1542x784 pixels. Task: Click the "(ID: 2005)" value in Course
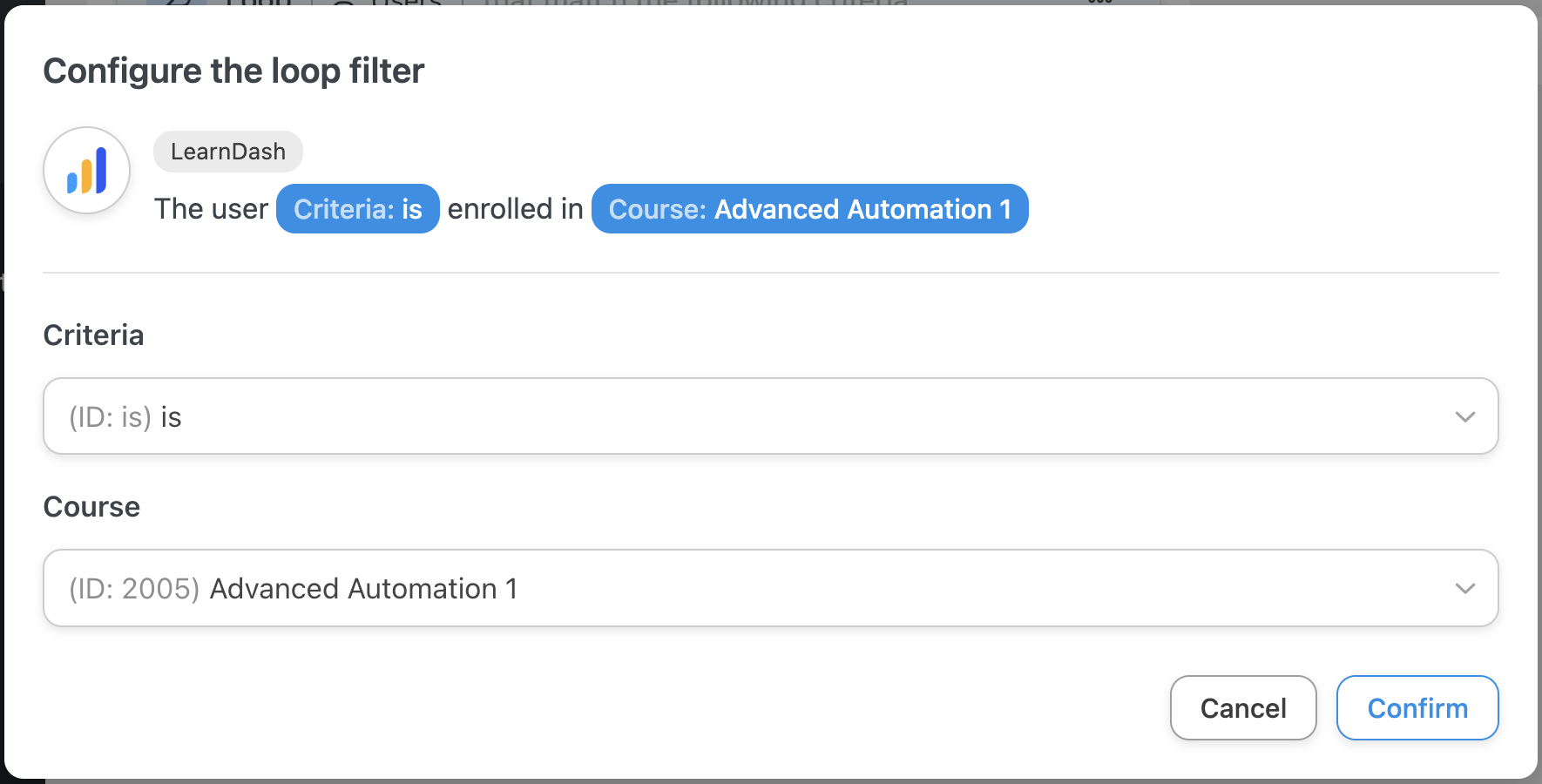134,589
